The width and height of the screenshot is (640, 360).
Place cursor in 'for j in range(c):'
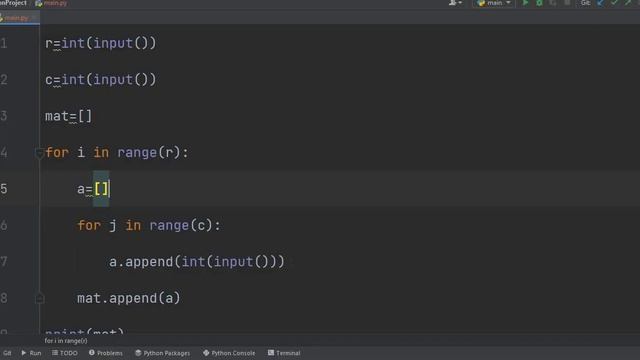click(x=149, y=225)
